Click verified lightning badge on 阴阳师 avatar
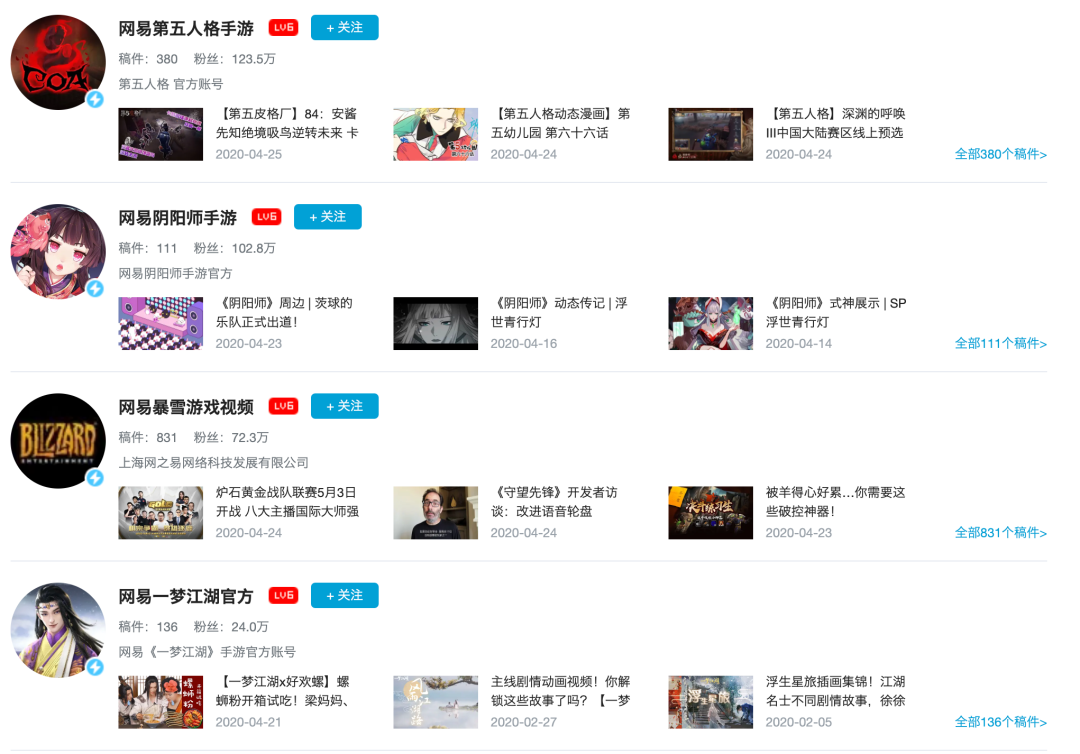Screen dimensions: 1080x754 (95, 289)
